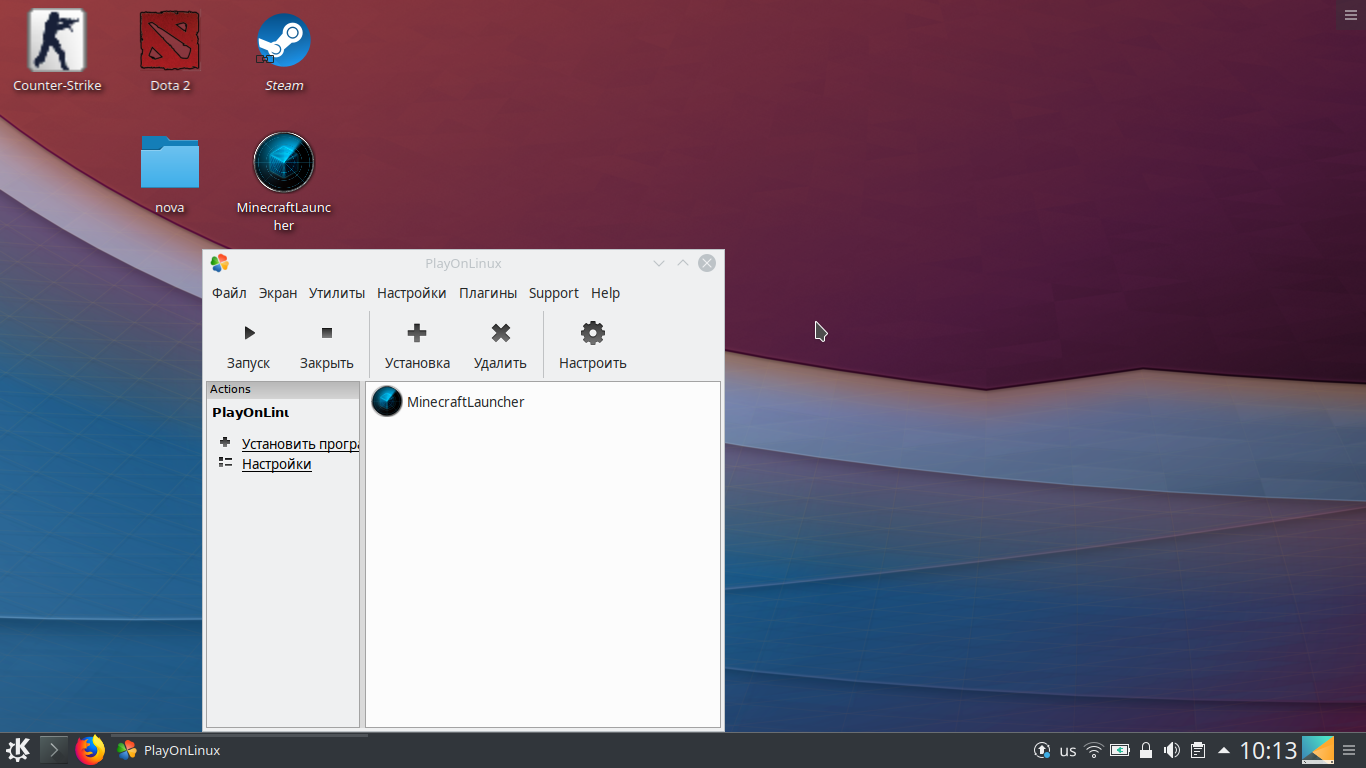
Task: Click the 10:13 clock
Action: click(1268, 750)
